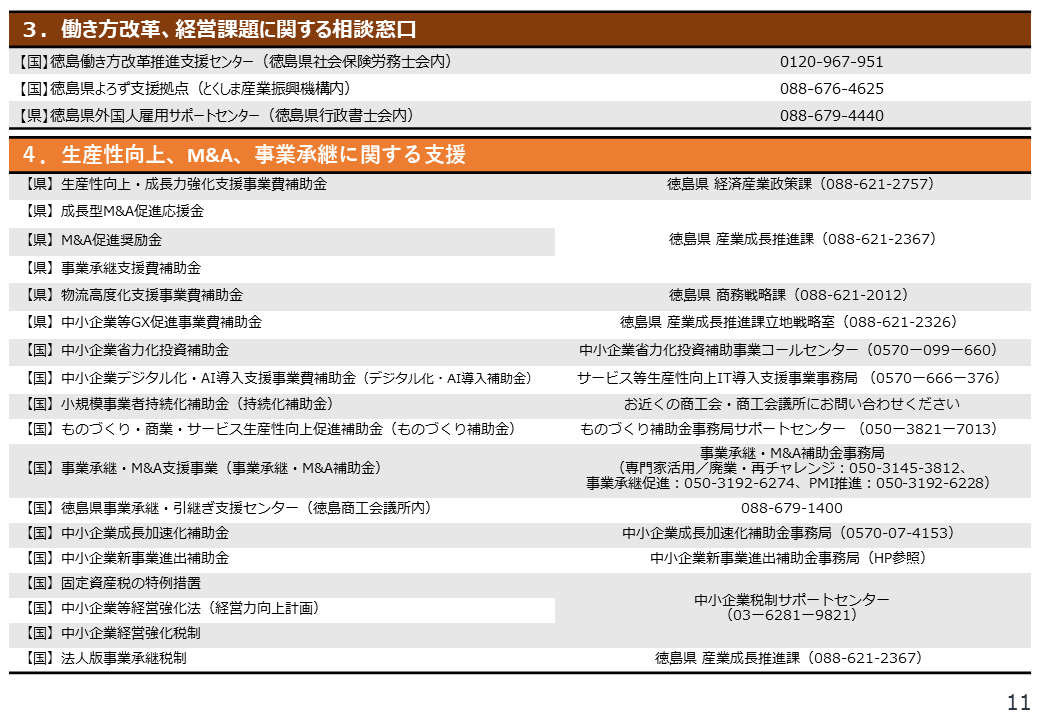The height and width of the screenshot is (720, 1040).
Task: Select 成長型M&A促進応援金 entry
Action: pos(114,211)
